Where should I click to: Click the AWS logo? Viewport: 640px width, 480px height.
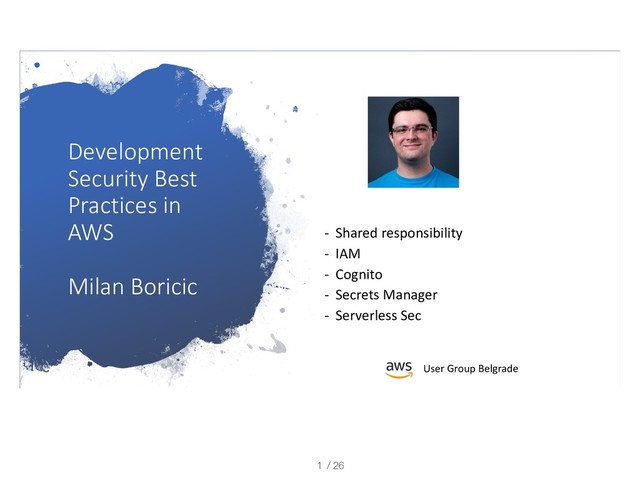(399, 369)
